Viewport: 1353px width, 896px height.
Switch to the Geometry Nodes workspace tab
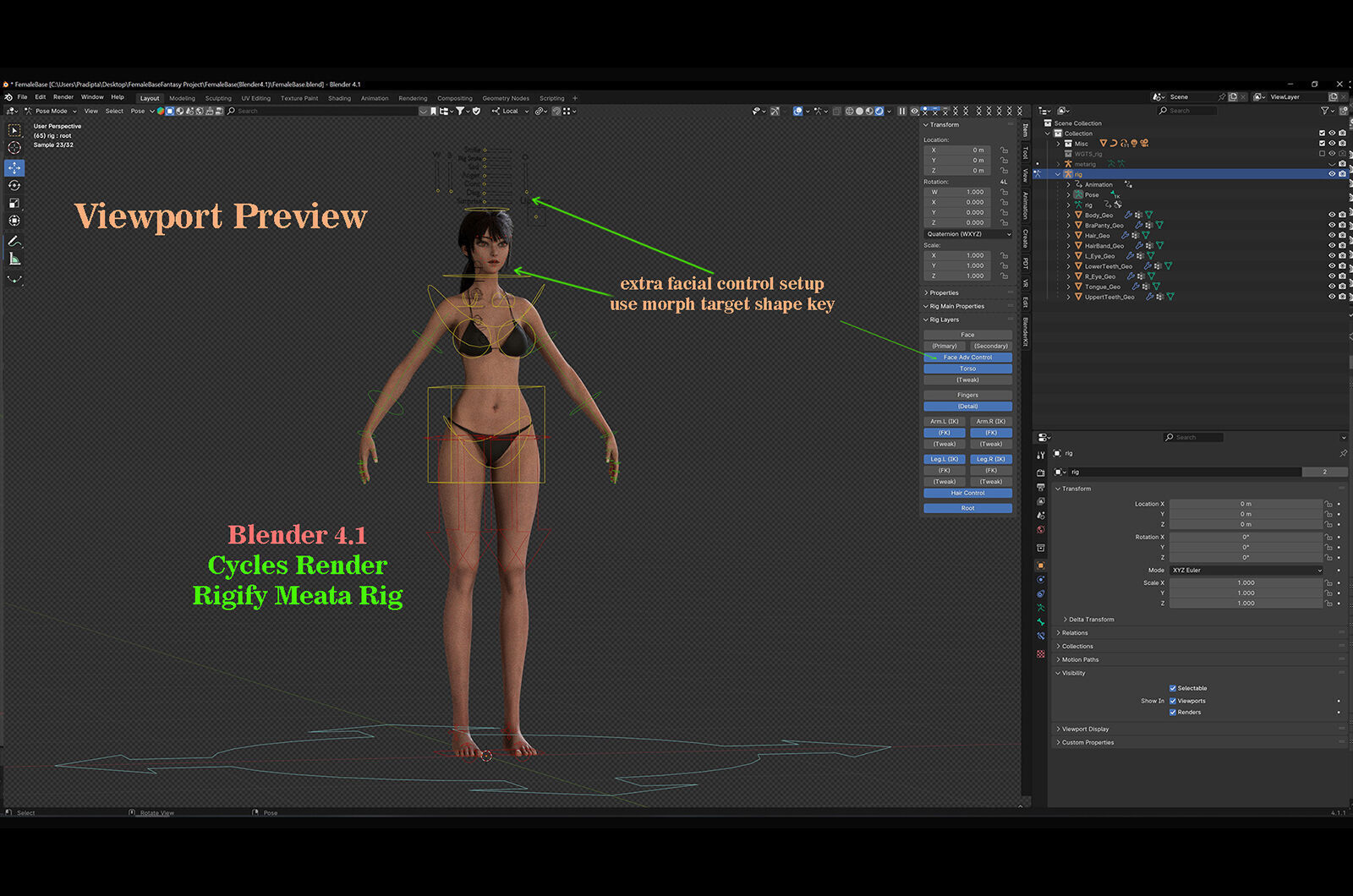[506, 98]
